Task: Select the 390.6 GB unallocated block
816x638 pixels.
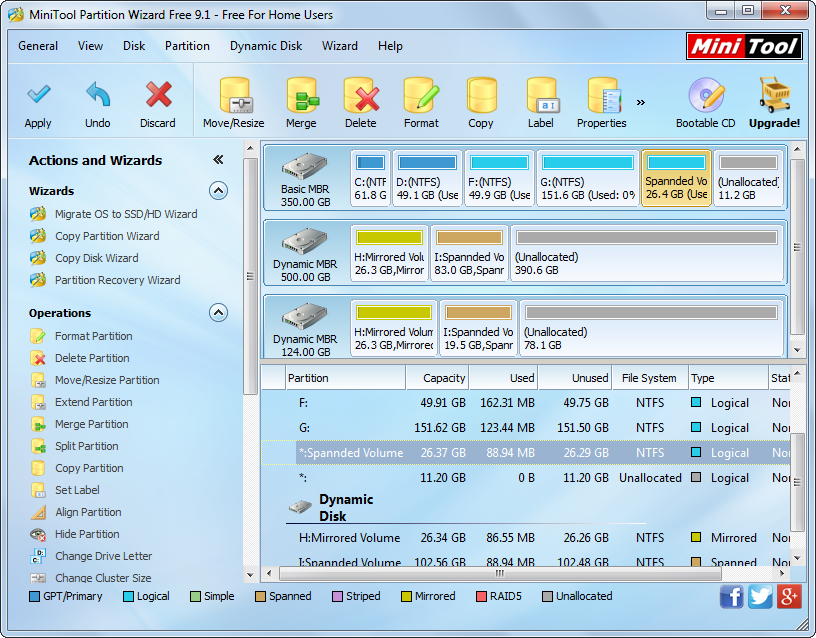Action: tap(647, 253)
